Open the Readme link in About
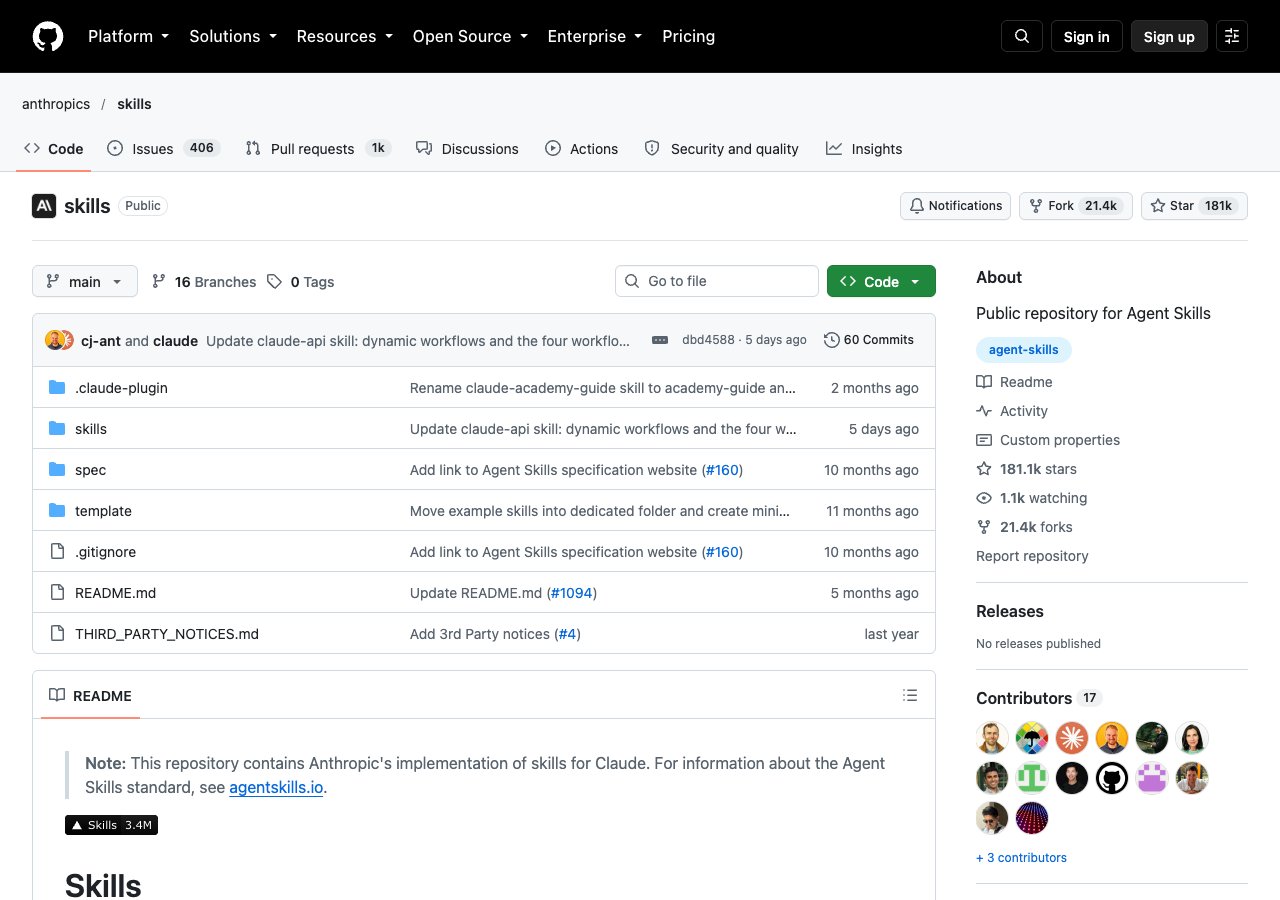1280x900 pixels. [1014, 382]
